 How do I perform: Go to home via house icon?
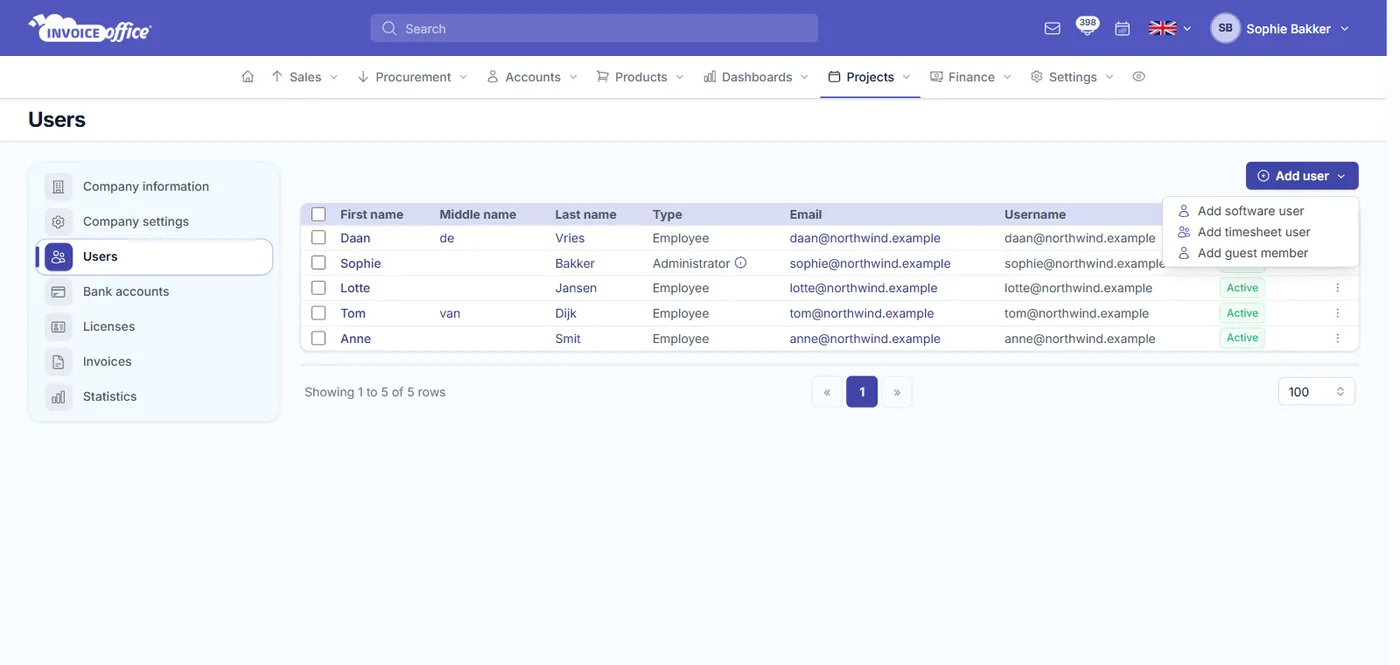[248, 77]
